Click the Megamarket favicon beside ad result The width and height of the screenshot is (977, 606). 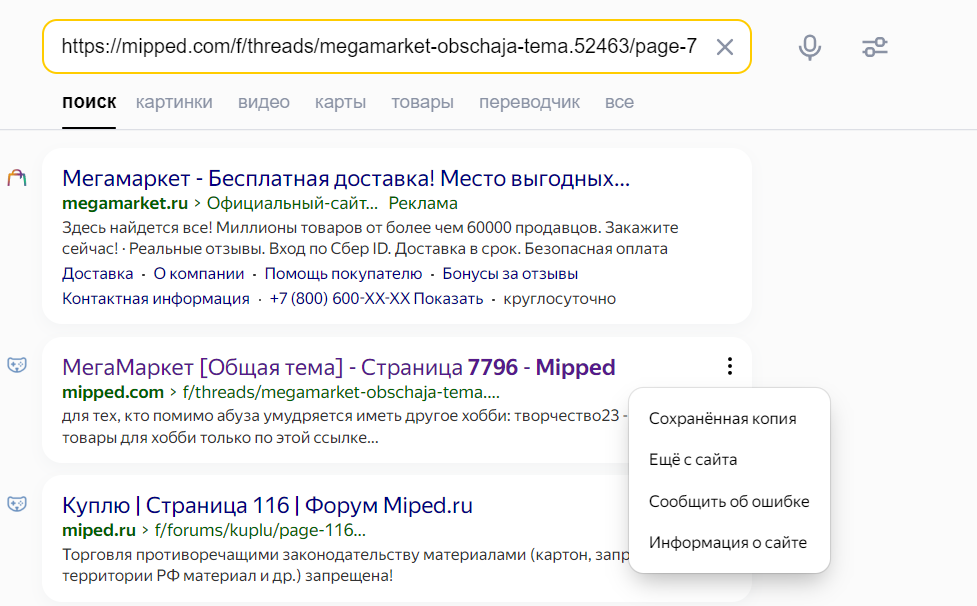(x=17, y=178)
